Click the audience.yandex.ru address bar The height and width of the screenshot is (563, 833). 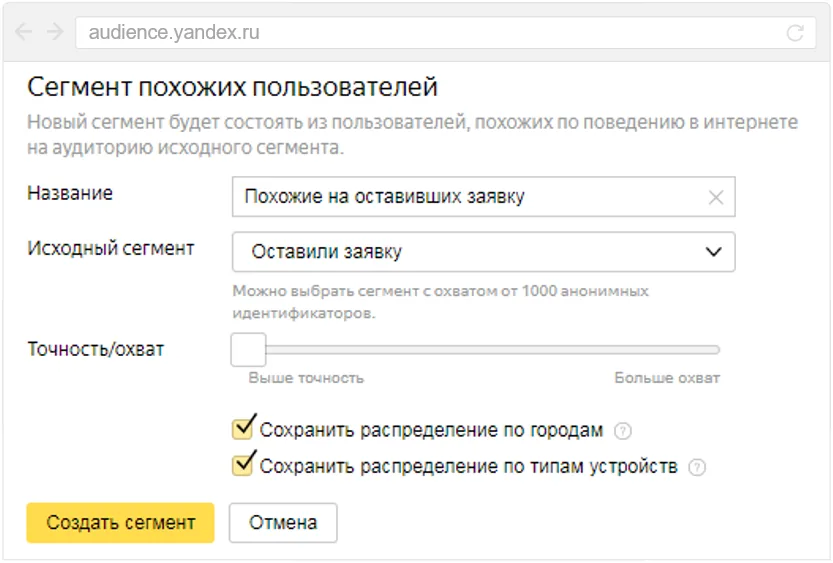point(445,32)
